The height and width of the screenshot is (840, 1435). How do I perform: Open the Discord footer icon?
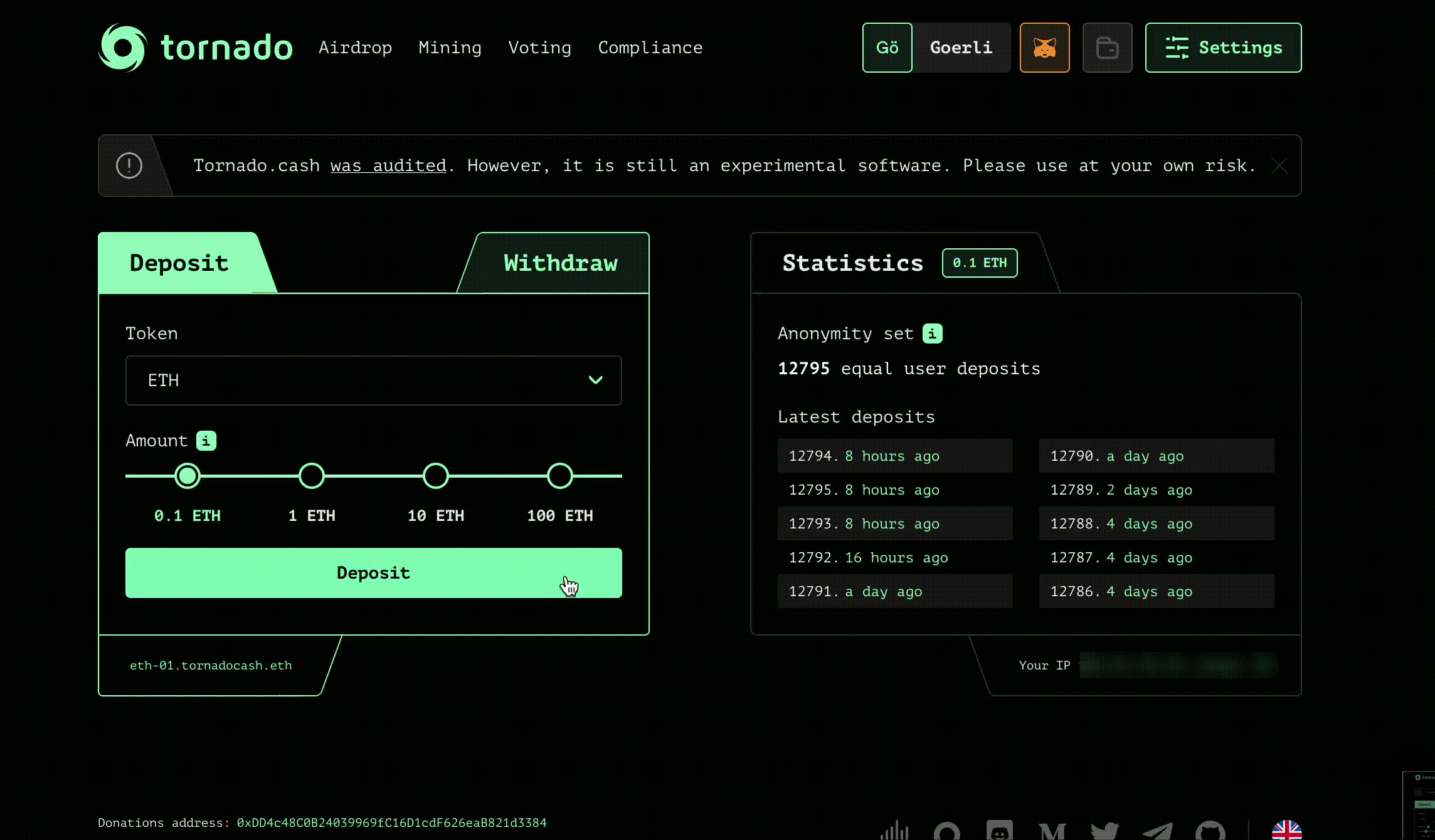(999, 831)
